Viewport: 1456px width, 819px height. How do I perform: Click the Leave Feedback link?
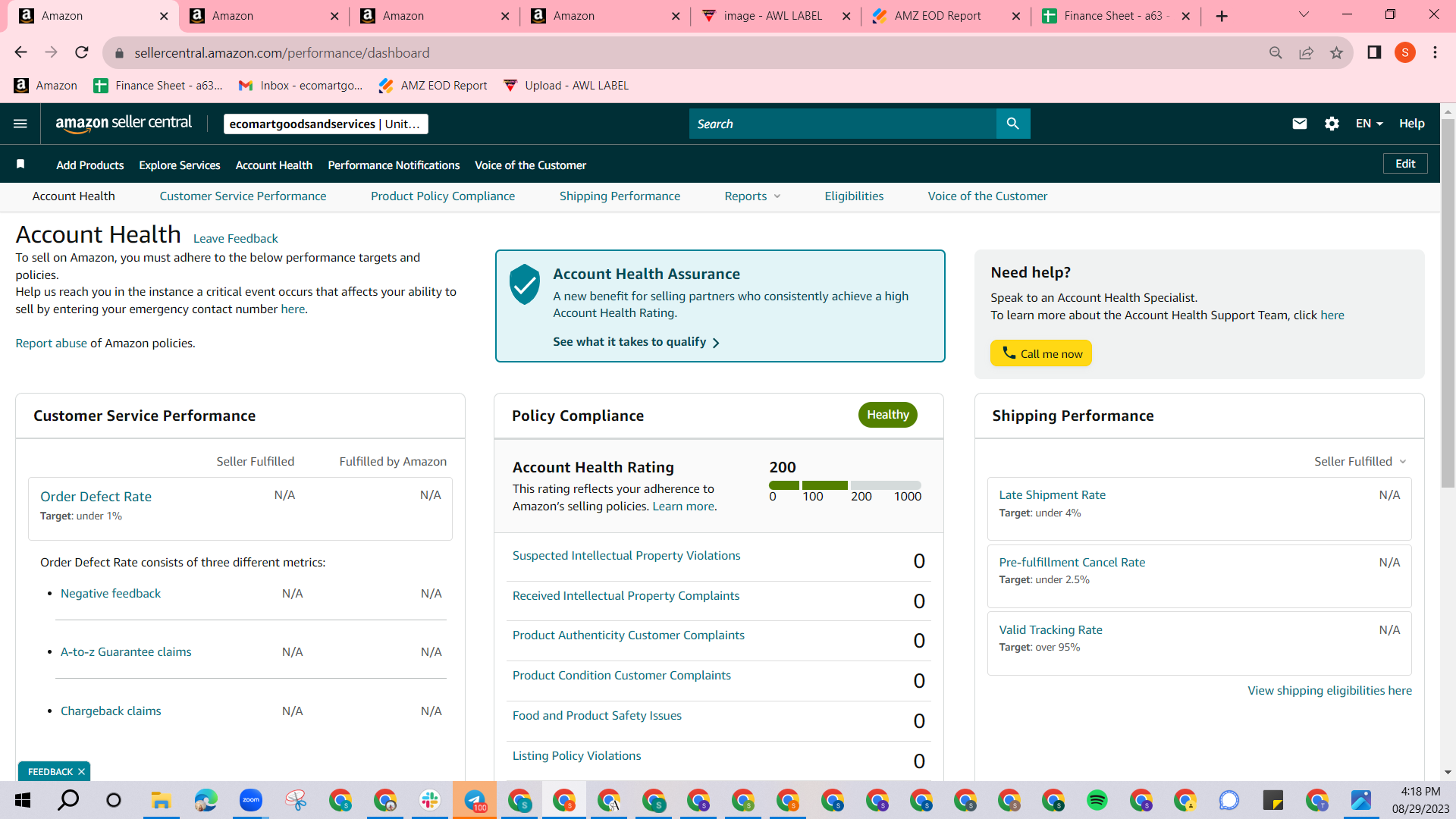tap(236, 238)
